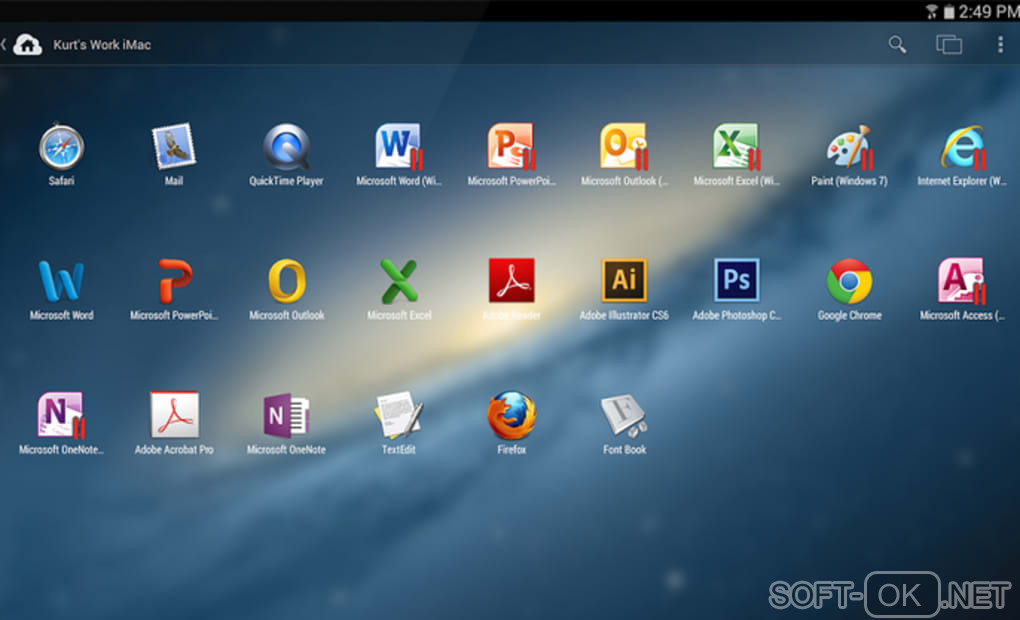Viewport: 1020px width, 620px height.
Task: Open Microsoft Outlook (Windows) icon
Action: pos(624,146)
